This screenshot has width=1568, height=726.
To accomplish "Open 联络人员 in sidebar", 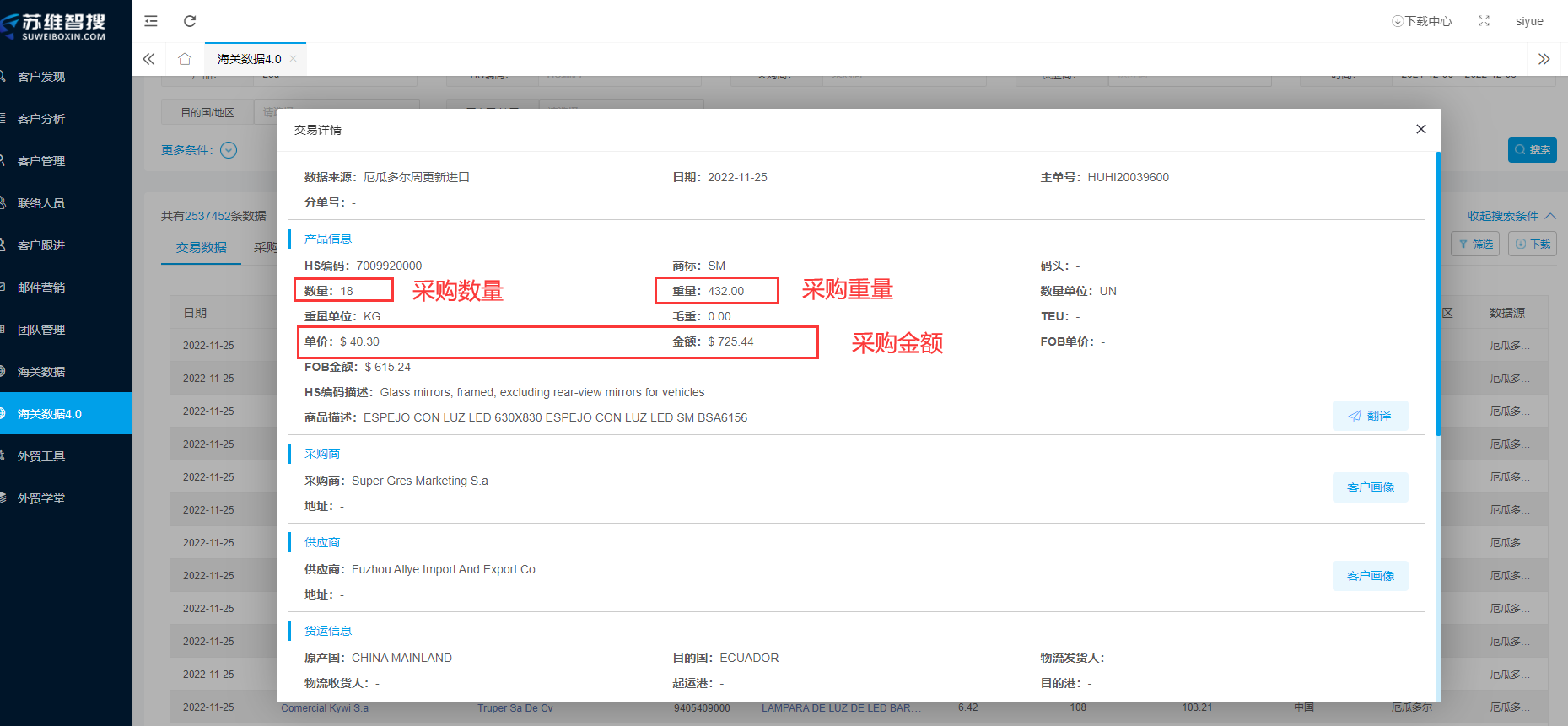I will pos(66,203).
